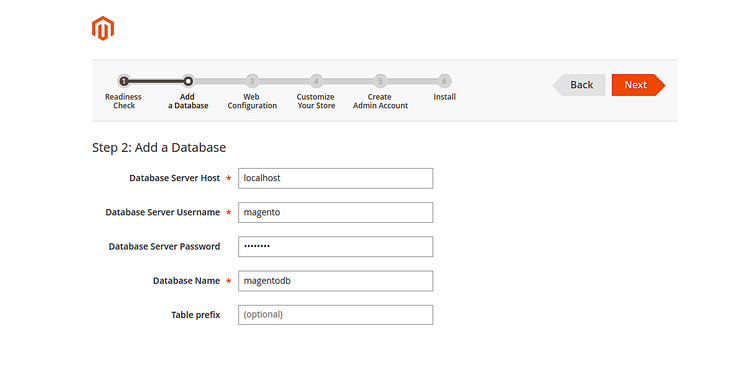The image size is (750, 384).
Task: Click the Web Configuration step label
Action: [252, 101]
